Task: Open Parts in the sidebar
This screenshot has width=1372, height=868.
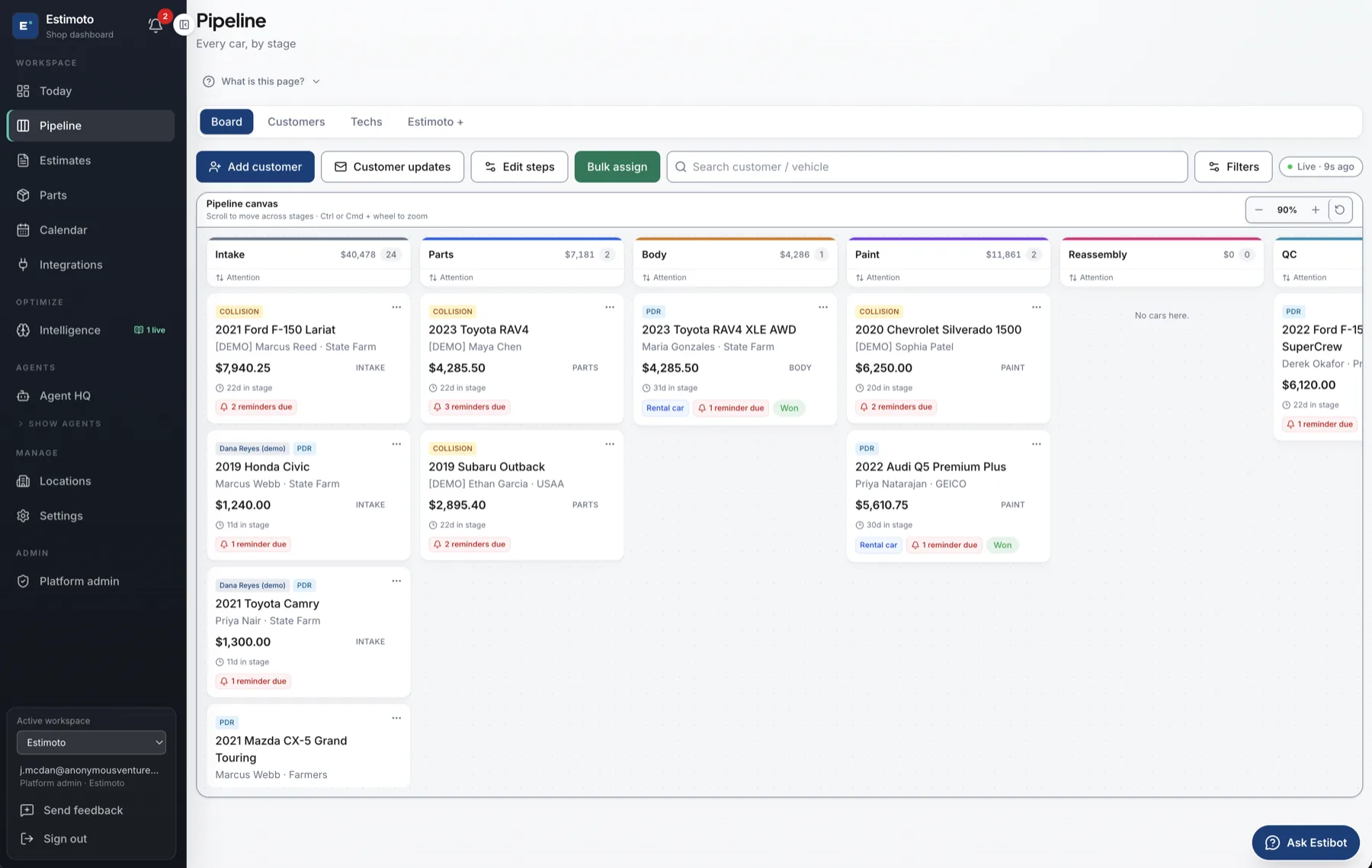Action: click(x=91, y=195)
